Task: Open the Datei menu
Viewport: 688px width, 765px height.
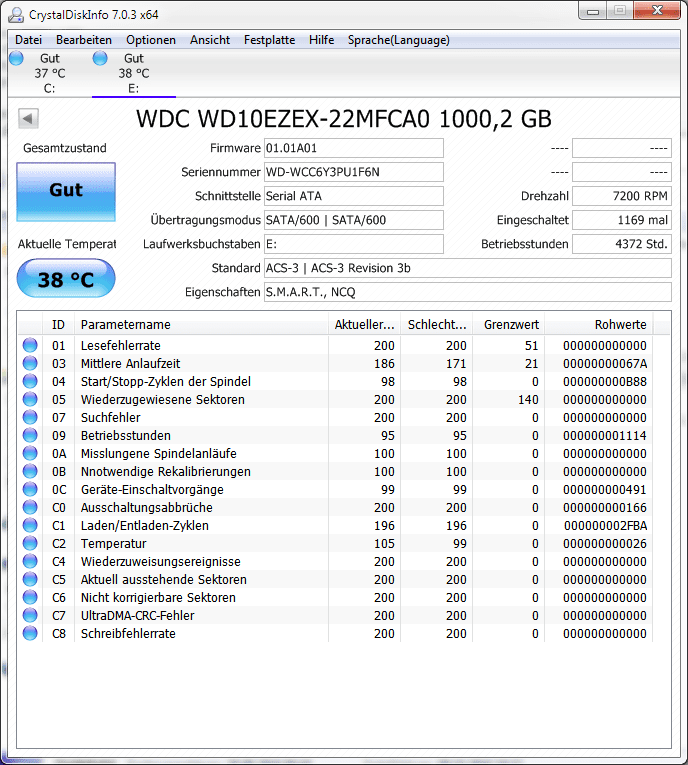Action: (28, 40)
